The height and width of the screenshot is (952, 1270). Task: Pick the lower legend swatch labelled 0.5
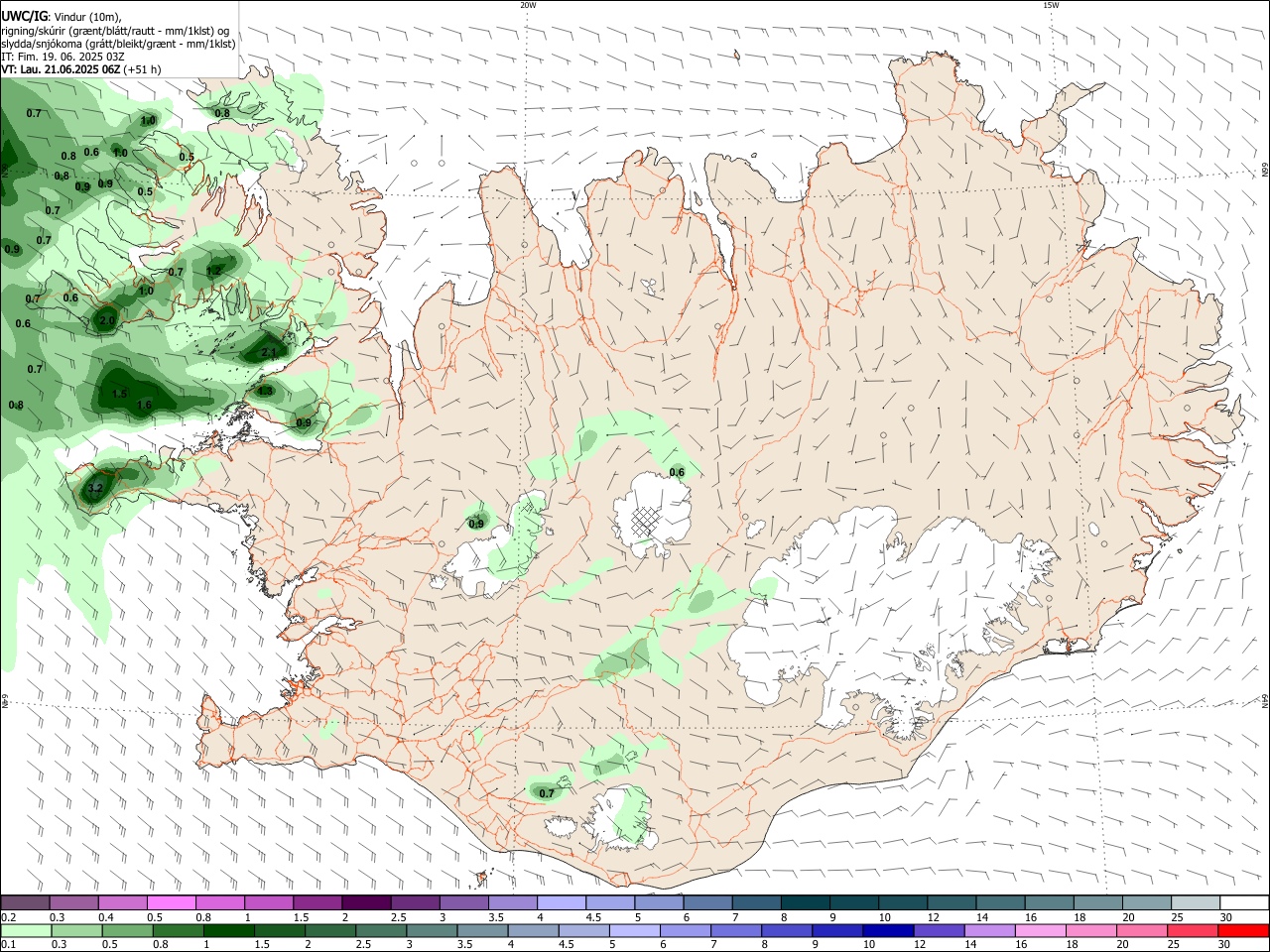pyautogui.click(x=127, y=930)
